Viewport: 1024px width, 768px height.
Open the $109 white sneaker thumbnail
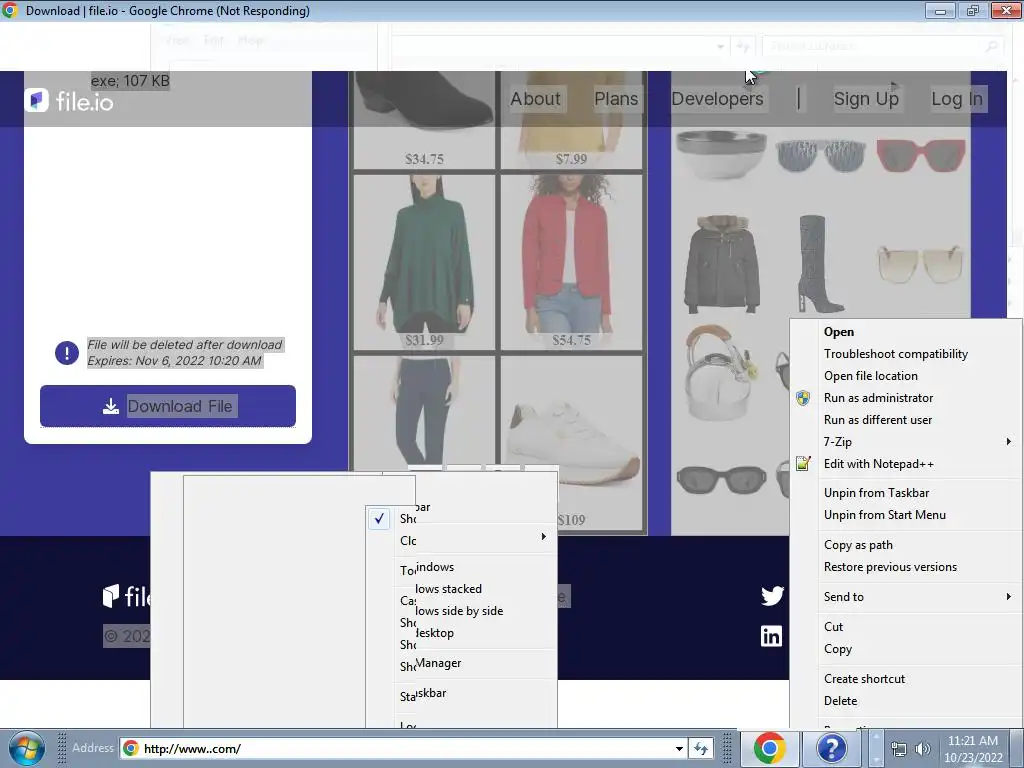click(573, 444)
